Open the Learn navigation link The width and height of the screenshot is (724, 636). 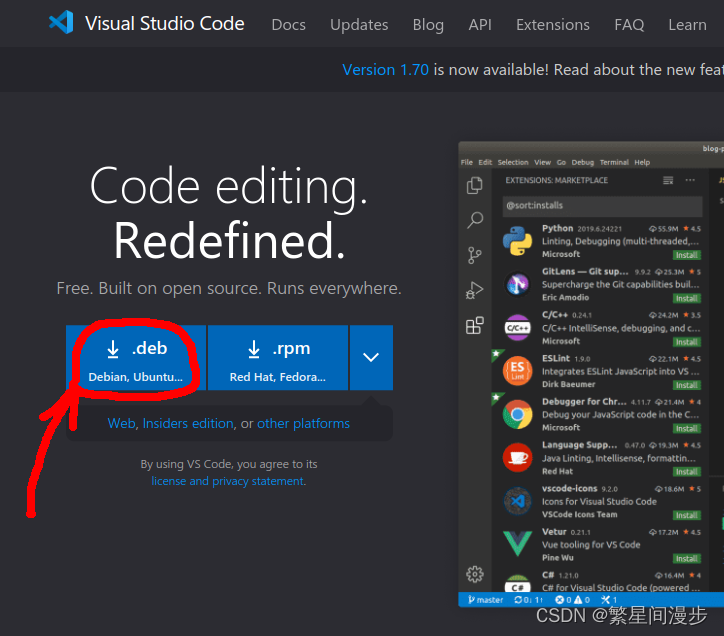pos(687,24)
